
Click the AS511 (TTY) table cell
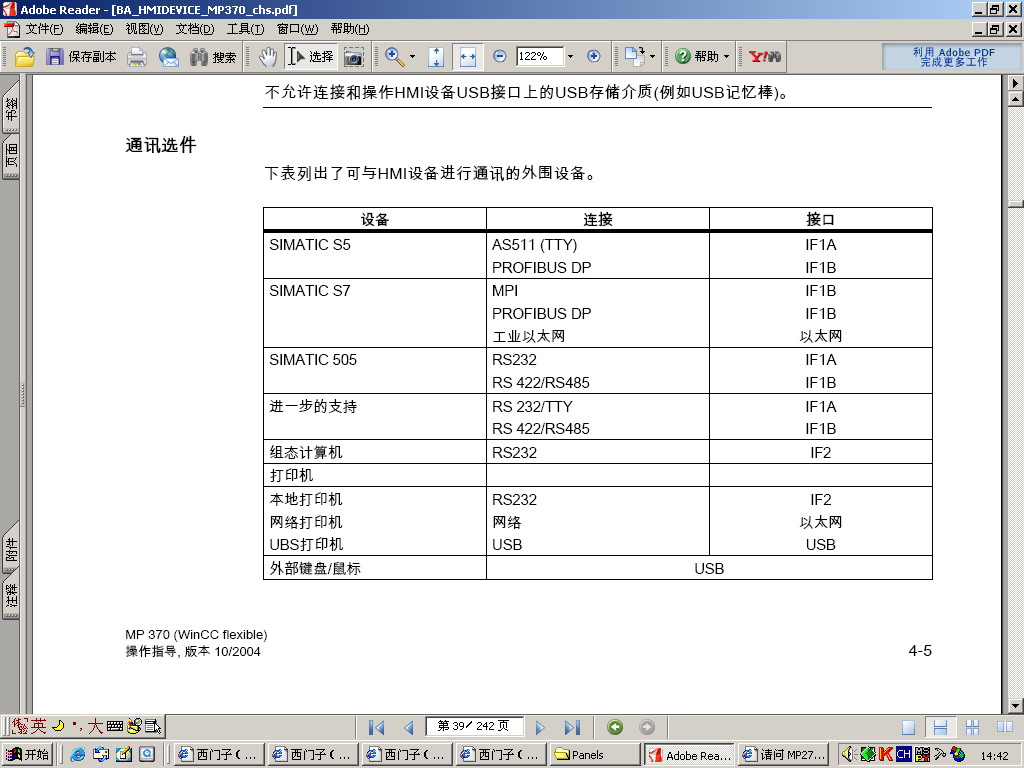[x=534, y=245]
